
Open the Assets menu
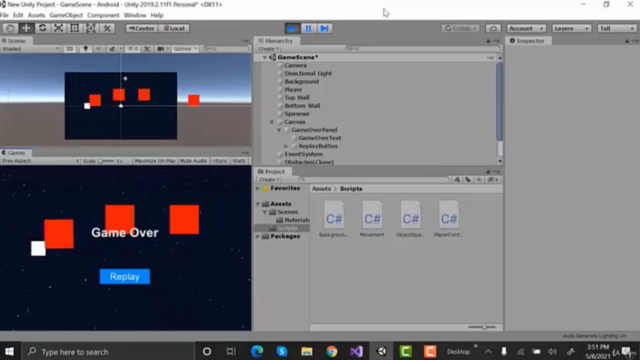(36, 15)
